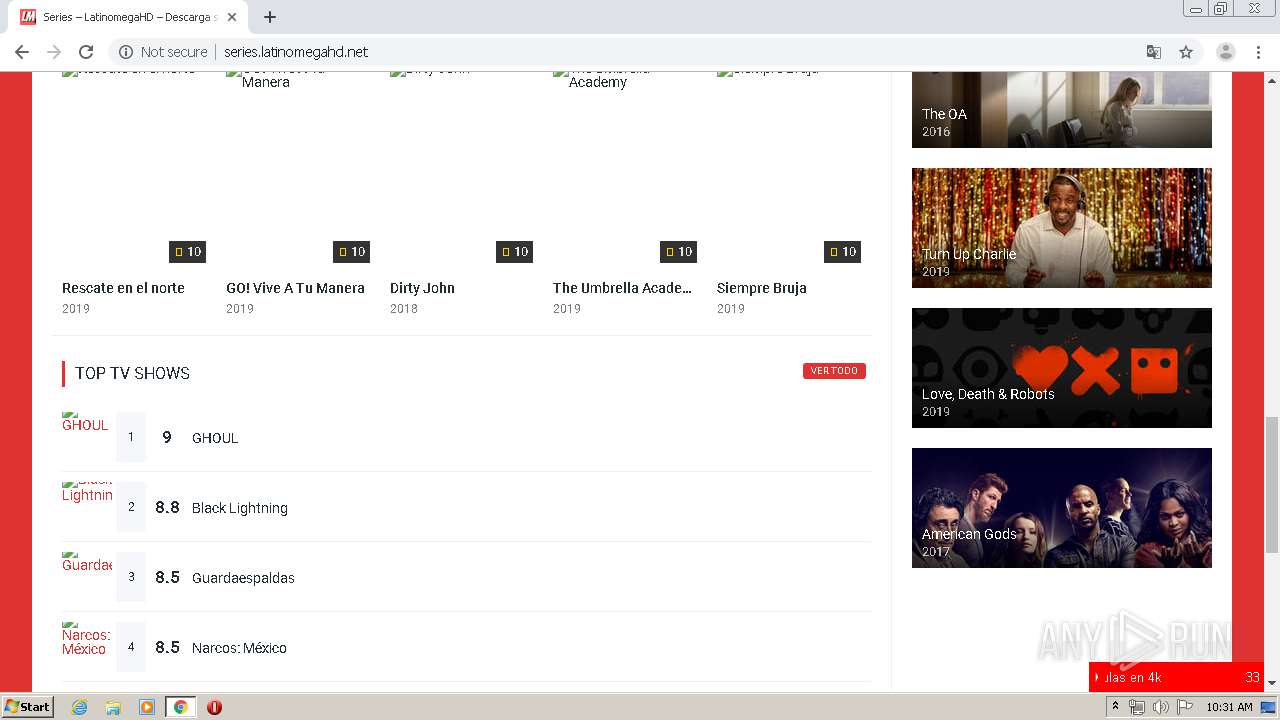
Task: Open Google Translate icon in address bar
Action: [1154, 52]
